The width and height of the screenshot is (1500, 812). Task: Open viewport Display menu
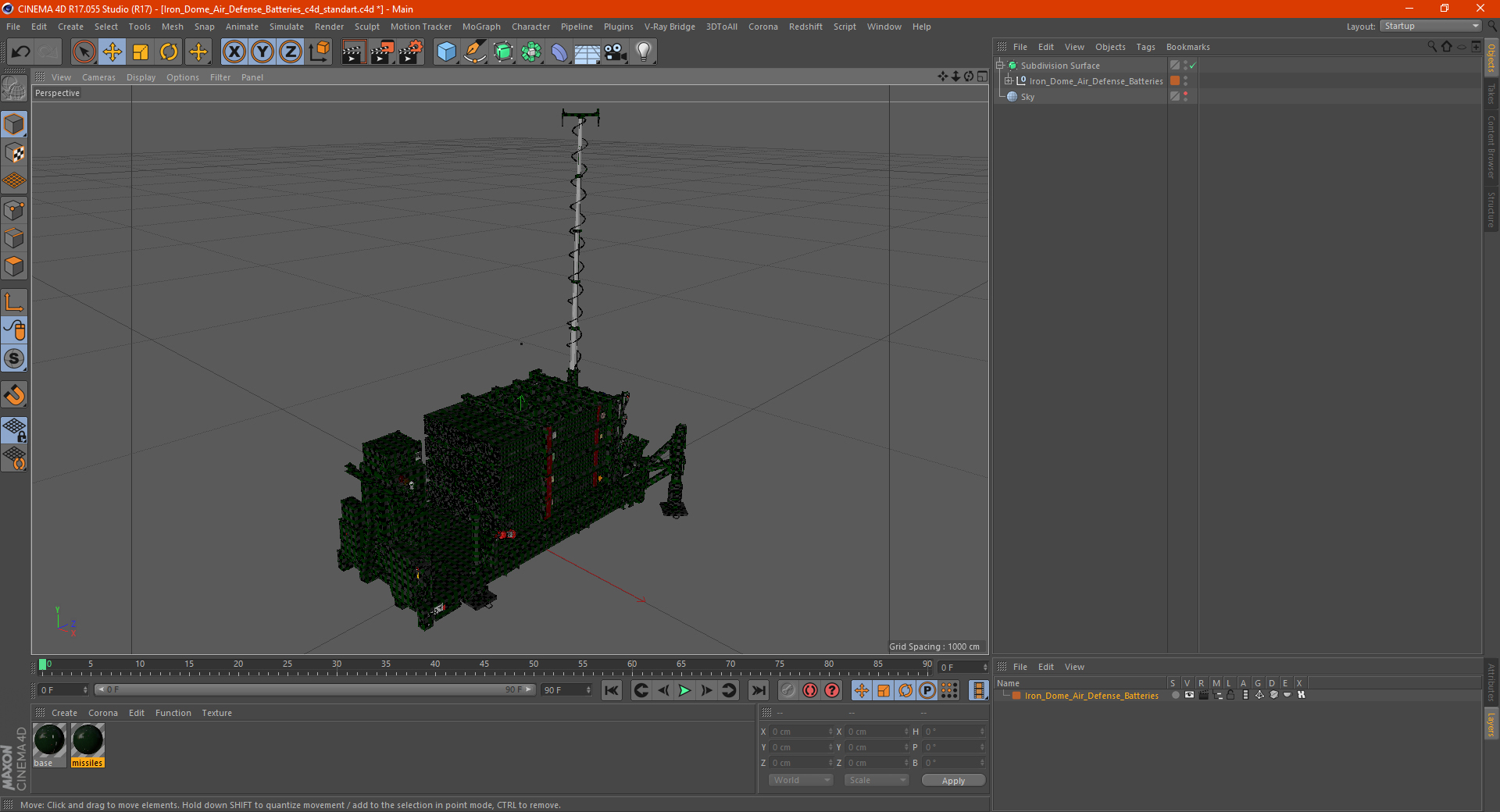(x=141, y=77)
